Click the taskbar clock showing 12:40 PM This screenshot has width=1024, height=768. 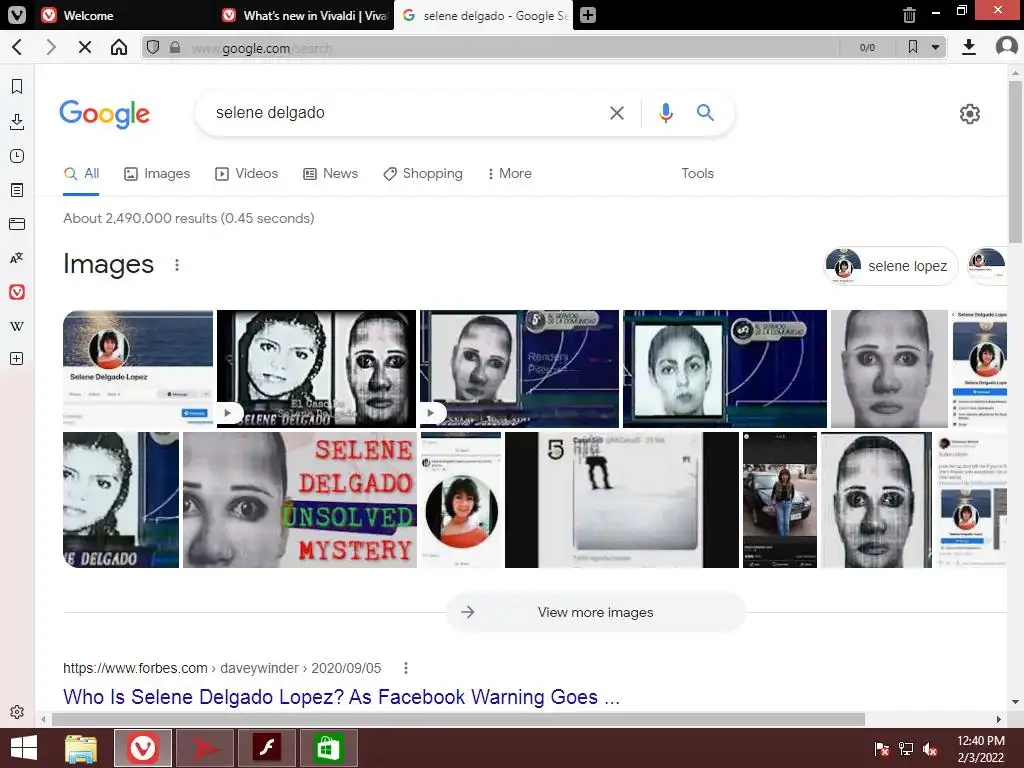pos(980,748)
